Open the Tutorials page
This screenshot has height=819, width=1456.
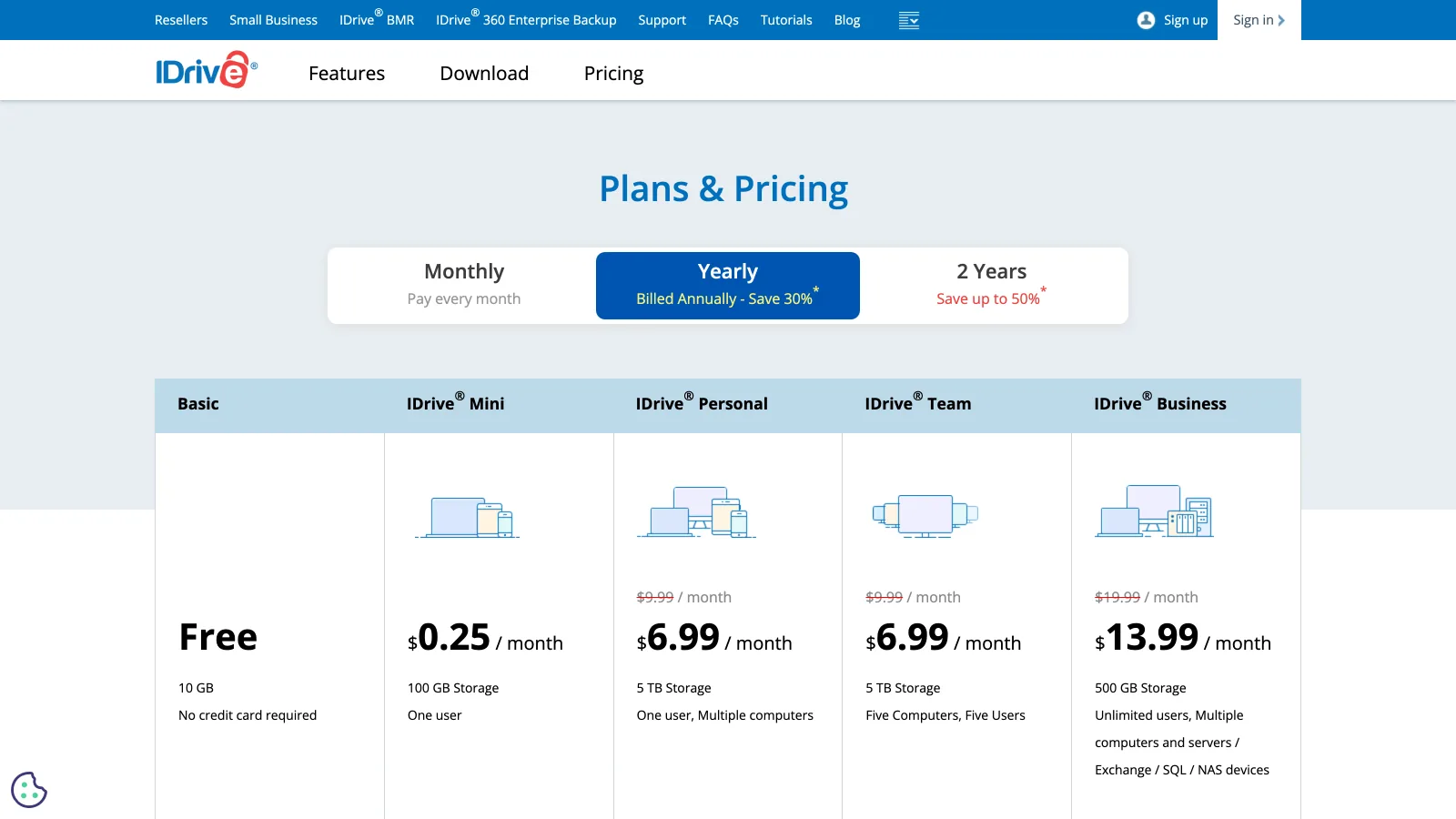coord(786,20)
